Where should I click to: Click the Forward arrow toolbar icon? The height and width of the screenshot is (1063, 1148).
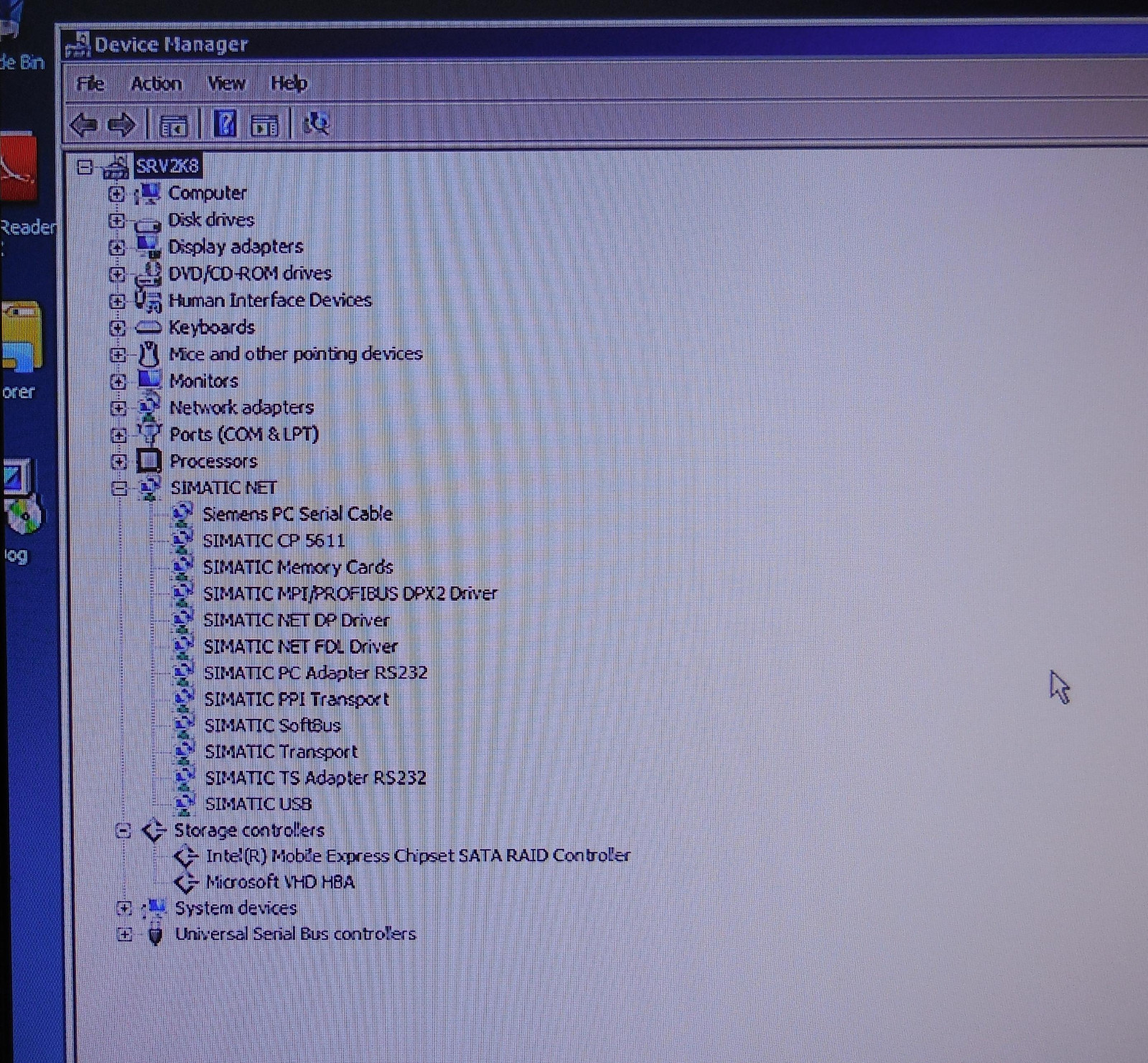click(x=121, y=125)
